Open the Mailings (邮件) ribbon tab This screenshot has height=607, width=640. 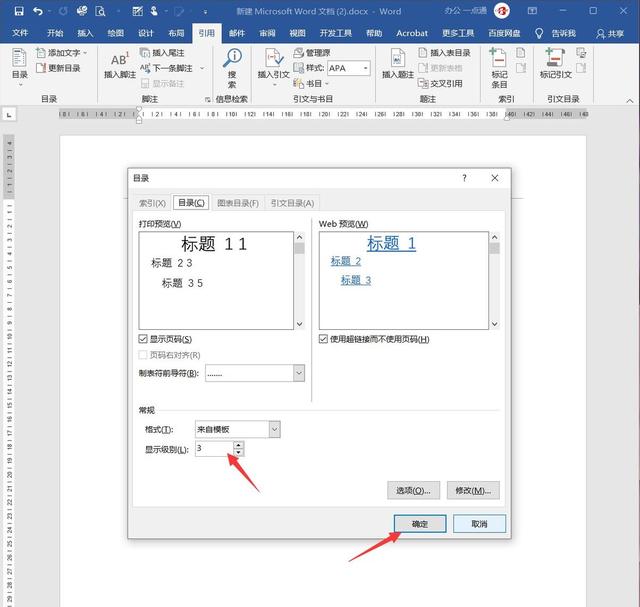tap(237, 33)
